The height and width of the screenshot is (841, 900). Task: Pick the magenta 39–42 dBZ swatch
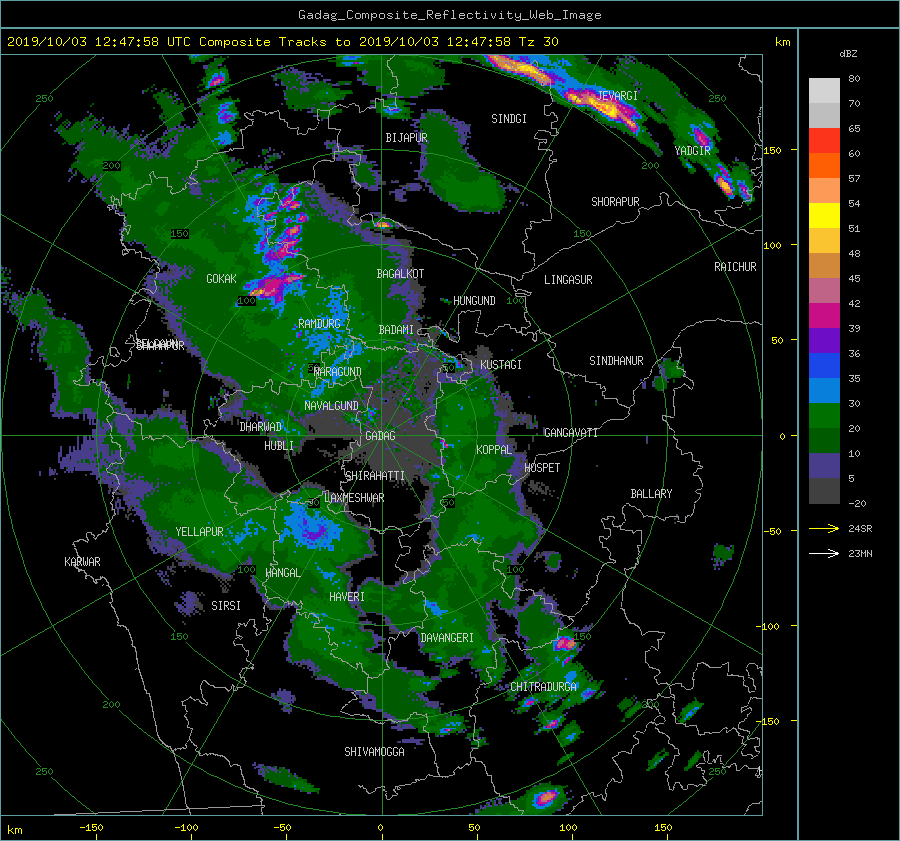pos(824,316)
